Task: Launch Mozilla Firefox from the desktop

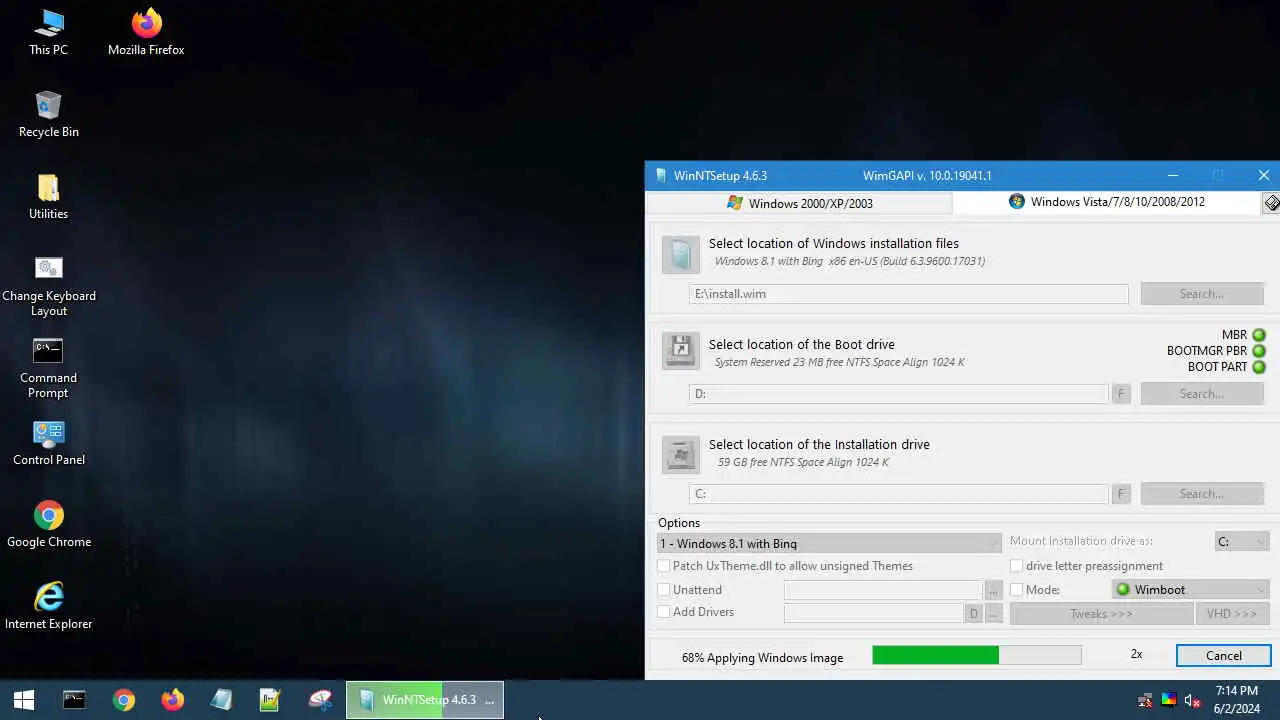Action: (146, 32)
